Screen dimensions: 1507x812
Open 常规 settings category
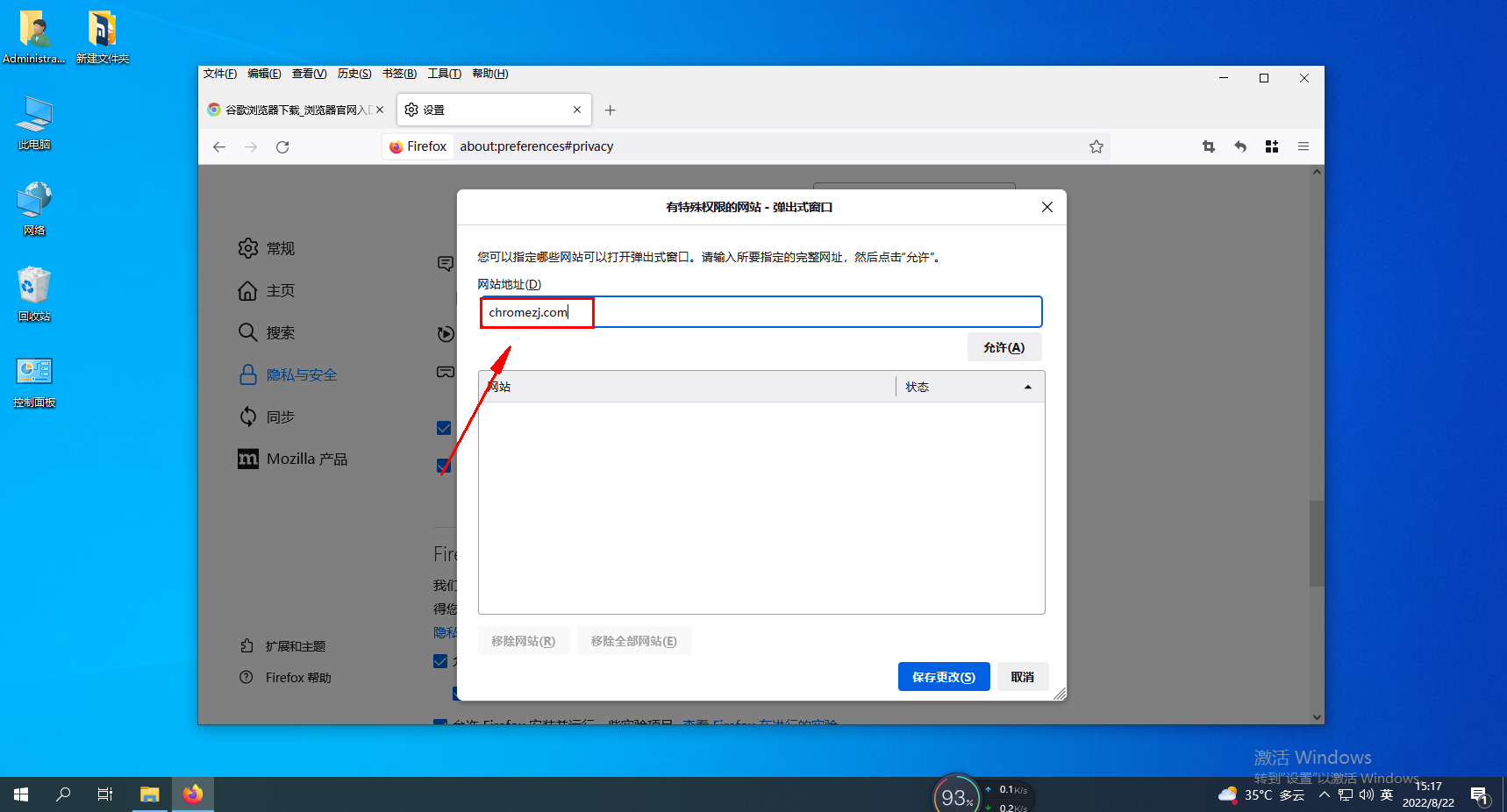268,248
